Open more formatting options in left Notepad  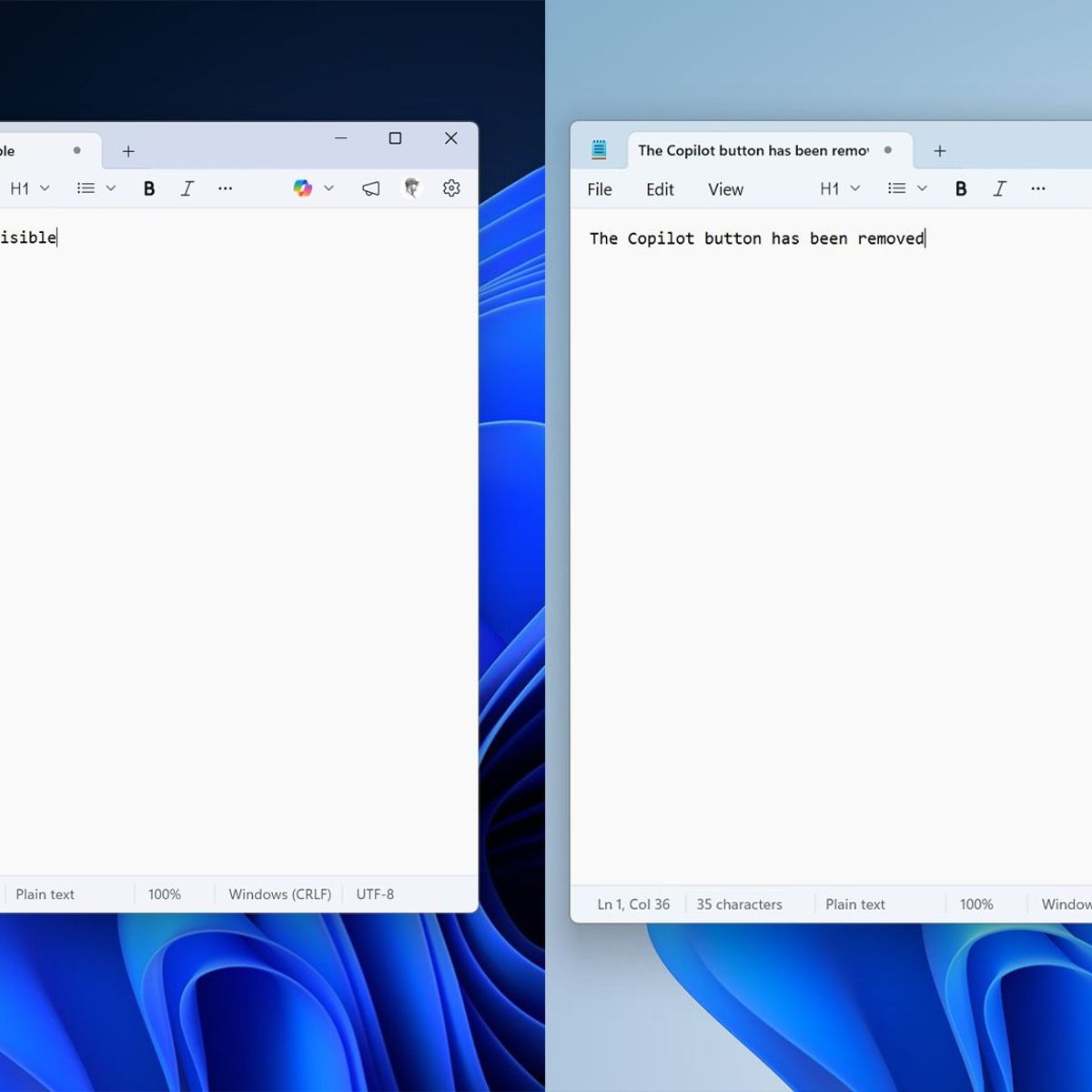(x=226, y=188)
